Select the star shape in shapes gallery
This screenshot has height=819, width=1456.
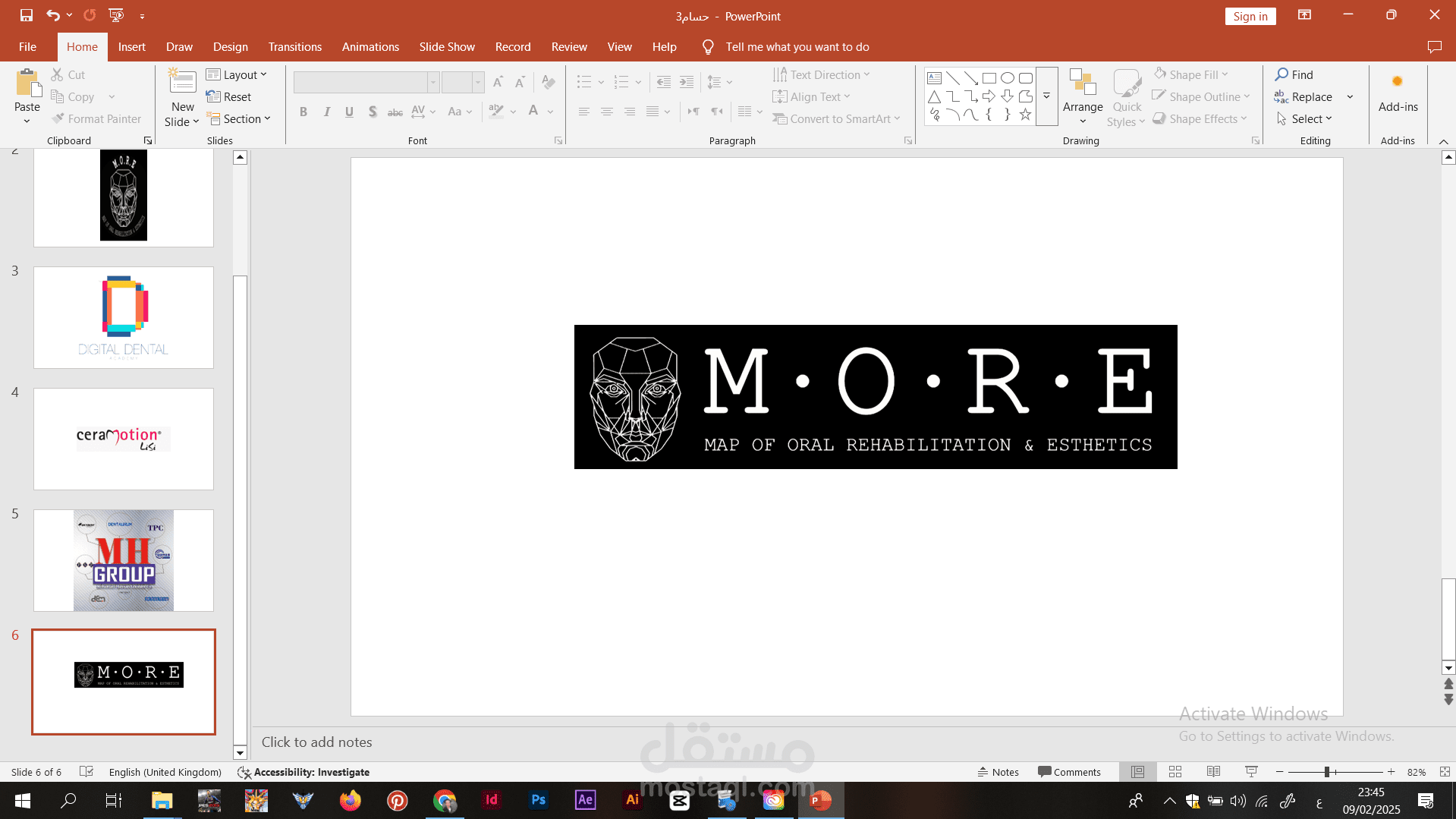pos(1026,115)
